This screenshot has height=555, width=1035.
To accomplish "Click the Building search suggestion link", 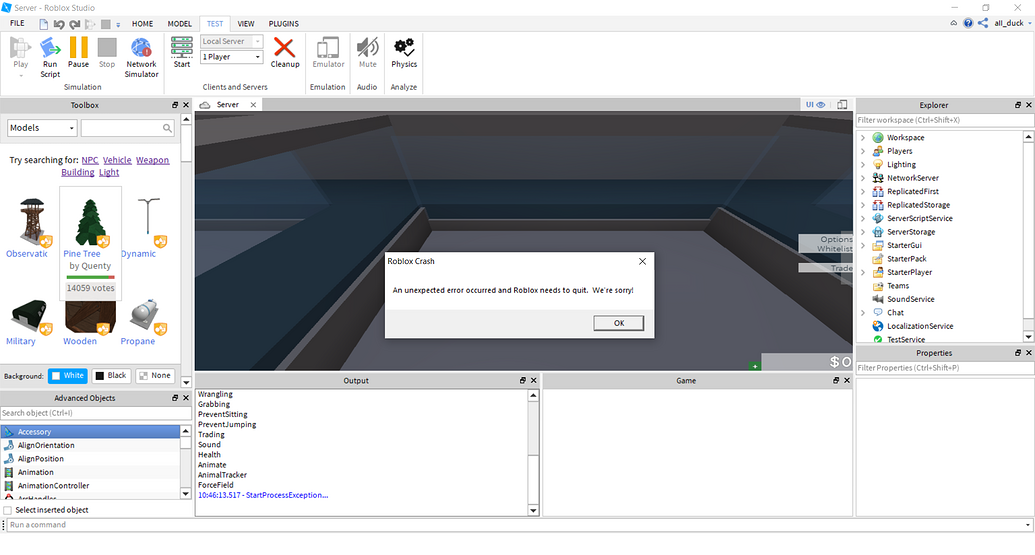I will 78,172.
